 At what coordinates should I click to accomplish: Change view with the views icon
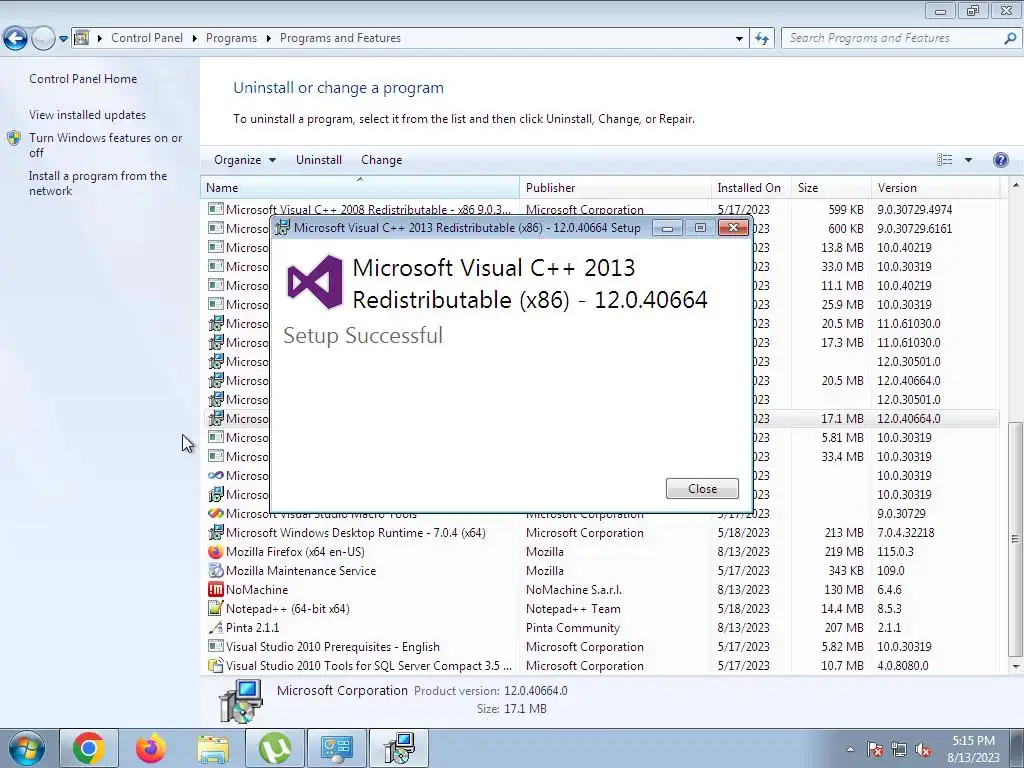[x=944, y=160]
